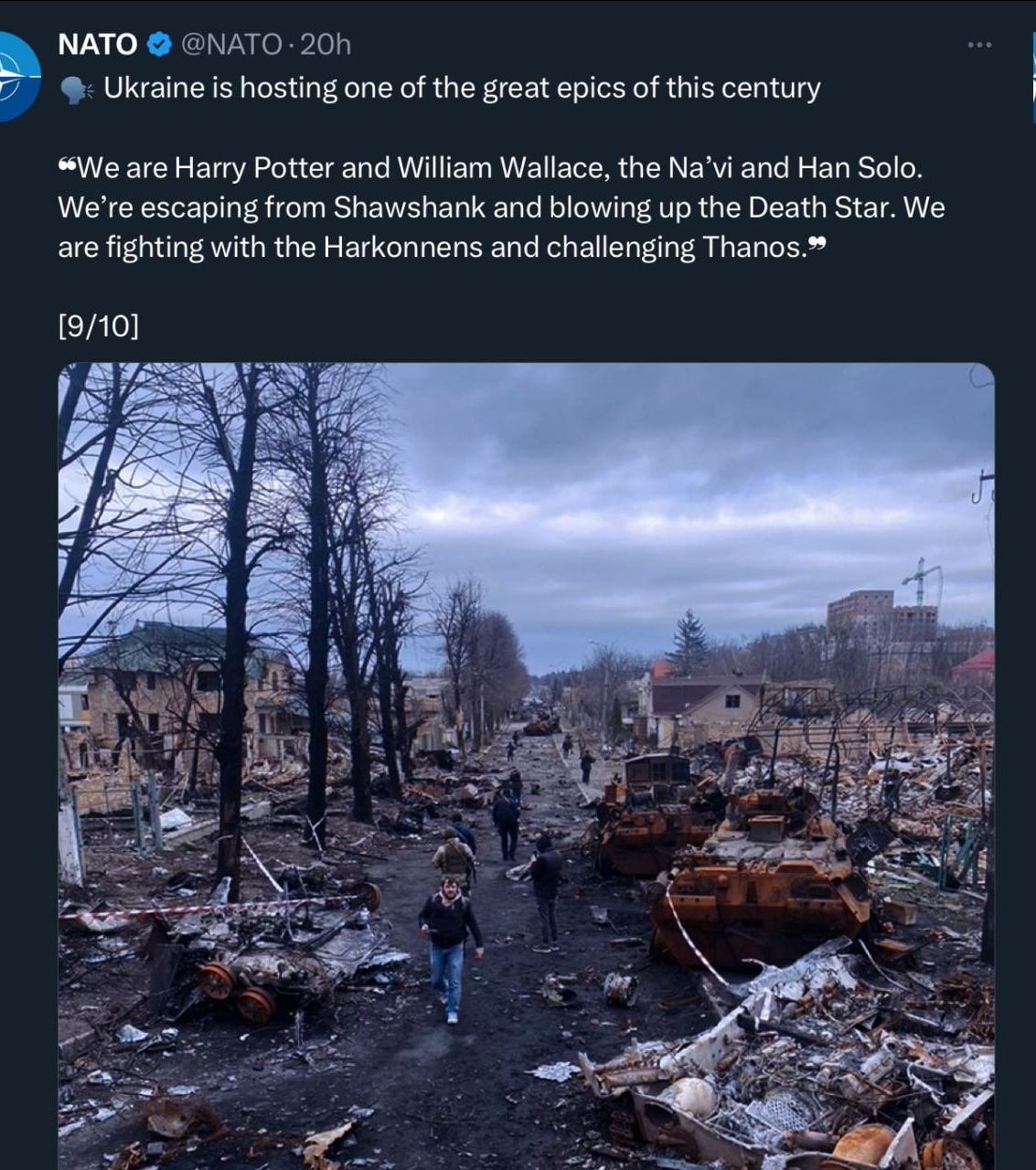
Task: Open the 20h timestamp permalink
Action: (x=326, y=44)
